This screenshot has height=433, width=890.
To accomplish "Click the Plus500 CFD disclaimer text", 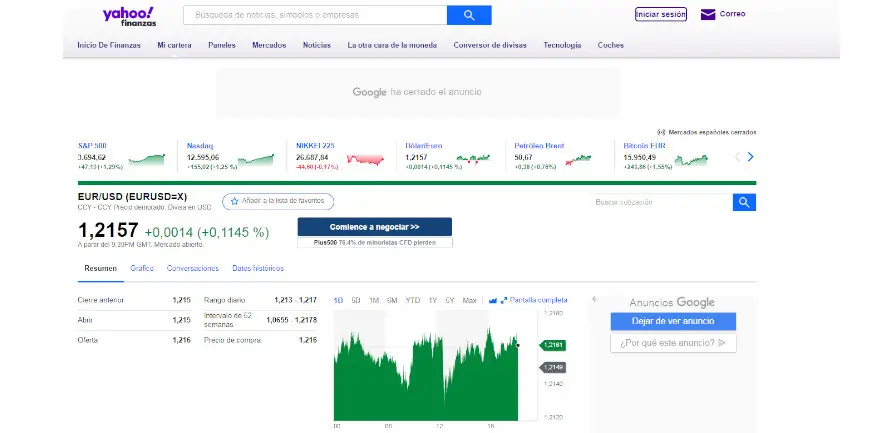I will pyautogui.click(x=375, y=242).
